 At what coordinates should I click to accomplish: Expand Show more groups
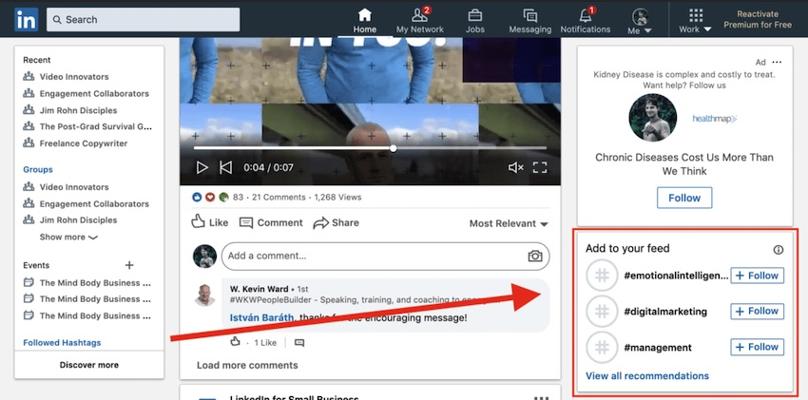(x=69, y=237)
